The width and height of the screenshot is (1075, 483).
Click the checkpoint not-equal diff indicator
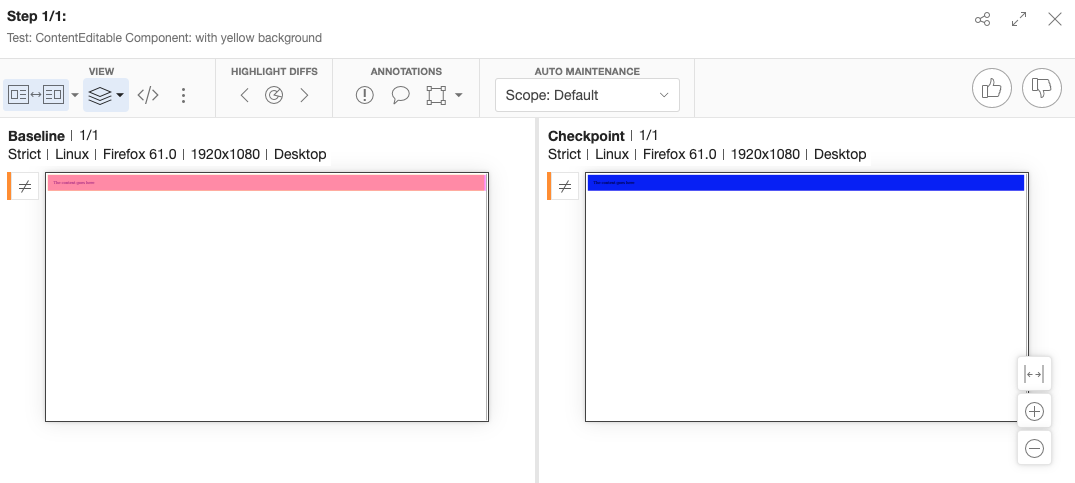(565, 186)
